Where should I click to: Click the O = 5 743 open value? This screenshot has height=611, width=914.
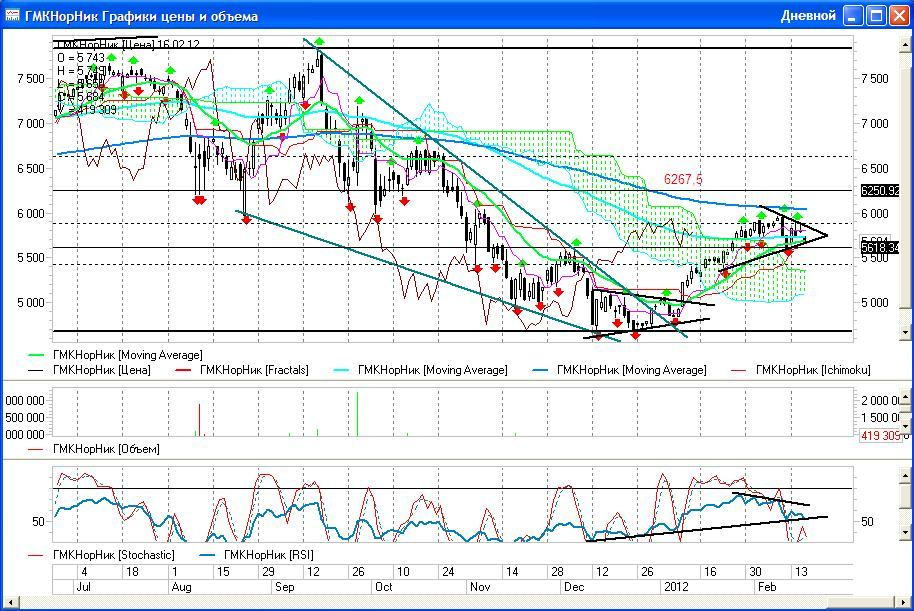(x=81, y=58)
